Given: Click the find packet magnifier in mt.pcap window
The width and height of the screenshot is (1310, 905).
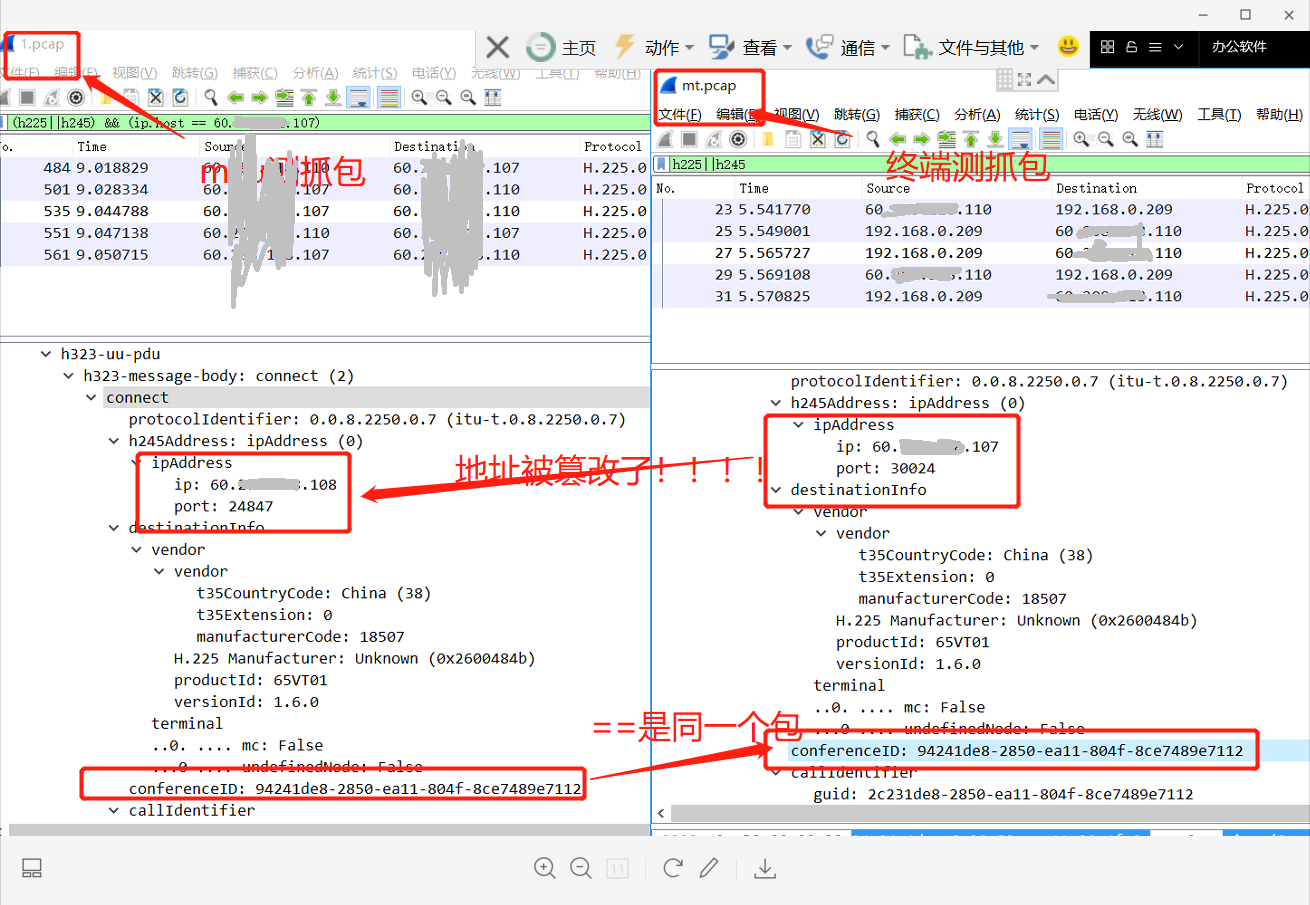Looking at the screenshot, I should pos(873,139).
